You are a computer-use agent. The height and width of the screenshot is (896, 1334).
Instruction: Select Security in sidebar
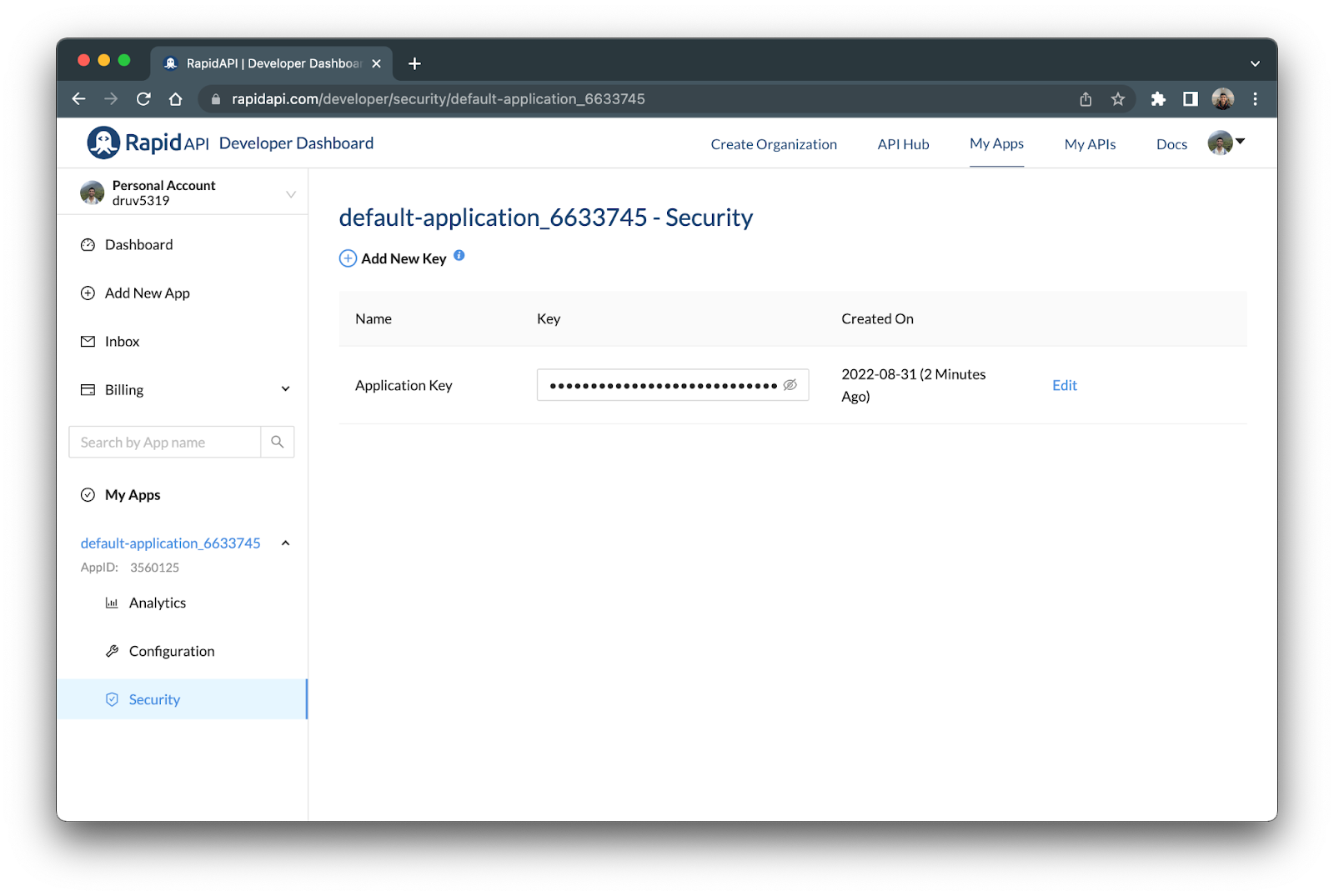click(x=182, y=699)
